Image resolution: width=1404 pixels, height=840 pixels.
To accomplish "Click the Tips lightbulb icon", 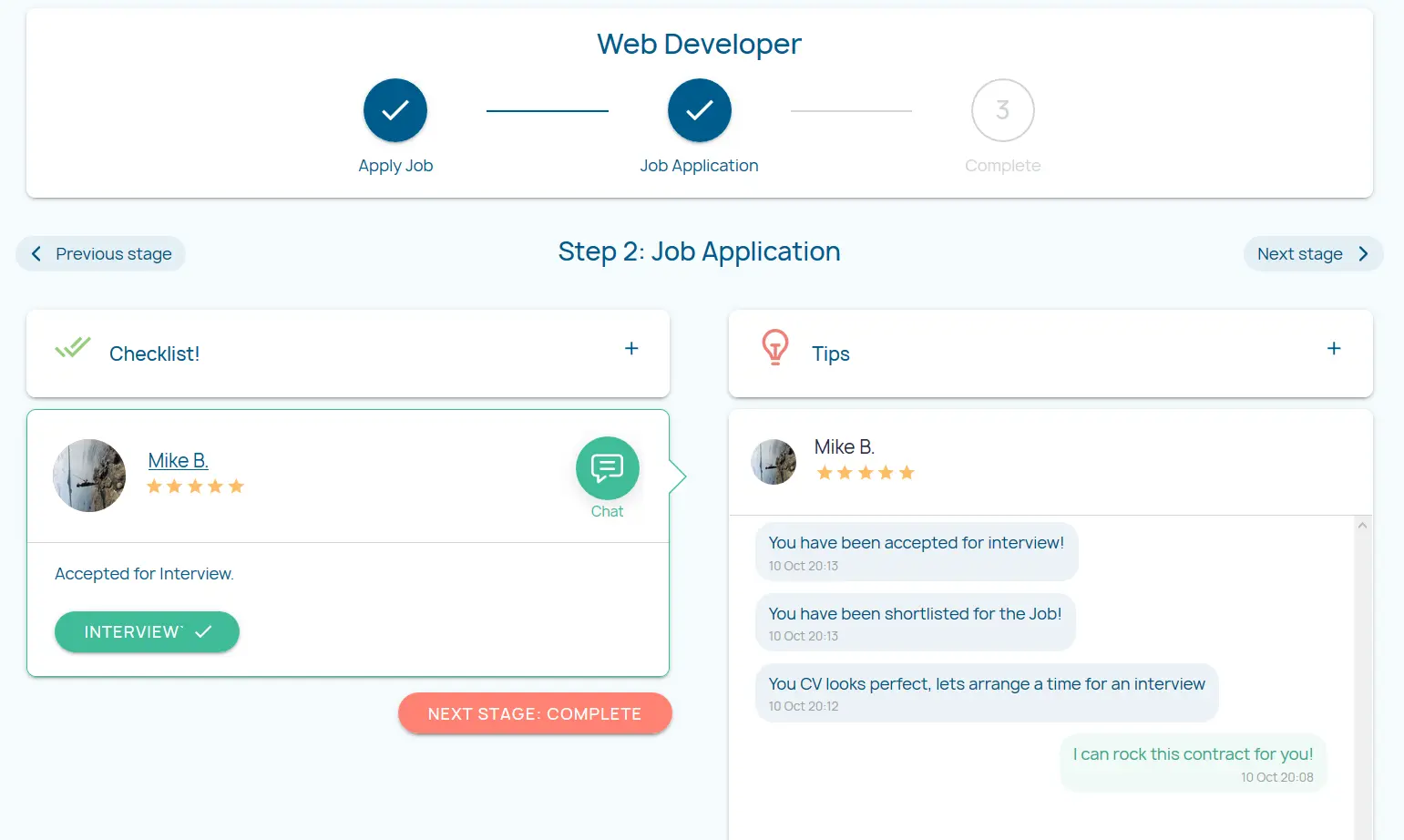I will [x=774, y=347].
